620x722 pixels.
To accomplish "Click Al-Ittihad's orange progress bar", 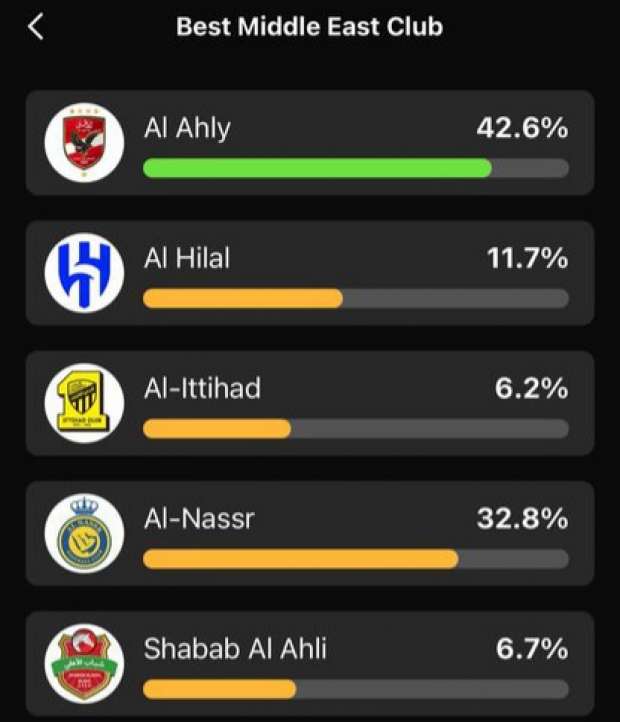I will click(217, 428).
